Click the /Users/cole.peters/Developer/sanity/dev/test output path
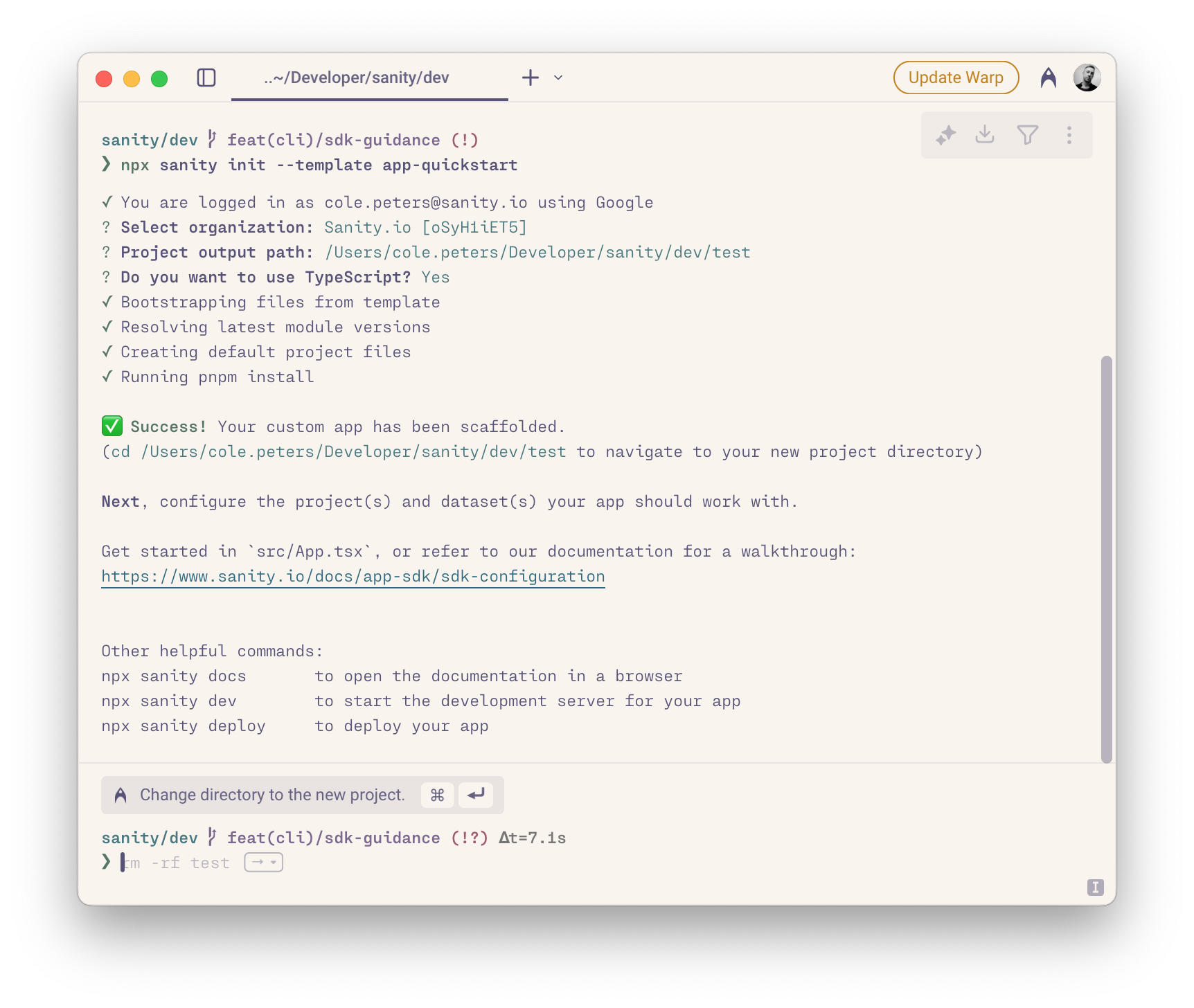The width and height of the screenshot is (1194, 1008). [x=537, y=253]
